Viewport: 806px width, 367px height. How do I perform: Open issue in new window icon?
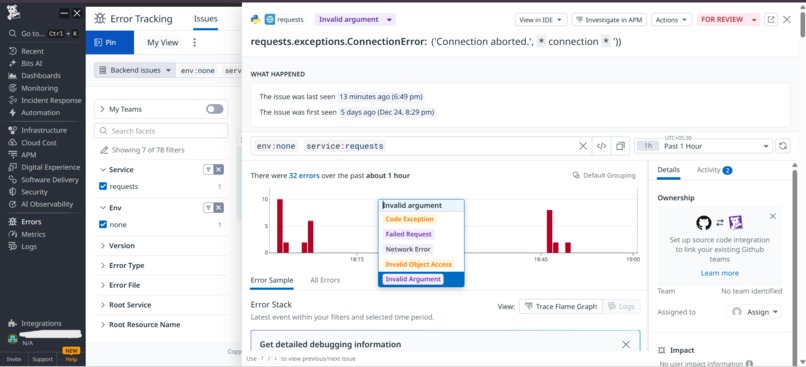(x=771, y=20)
